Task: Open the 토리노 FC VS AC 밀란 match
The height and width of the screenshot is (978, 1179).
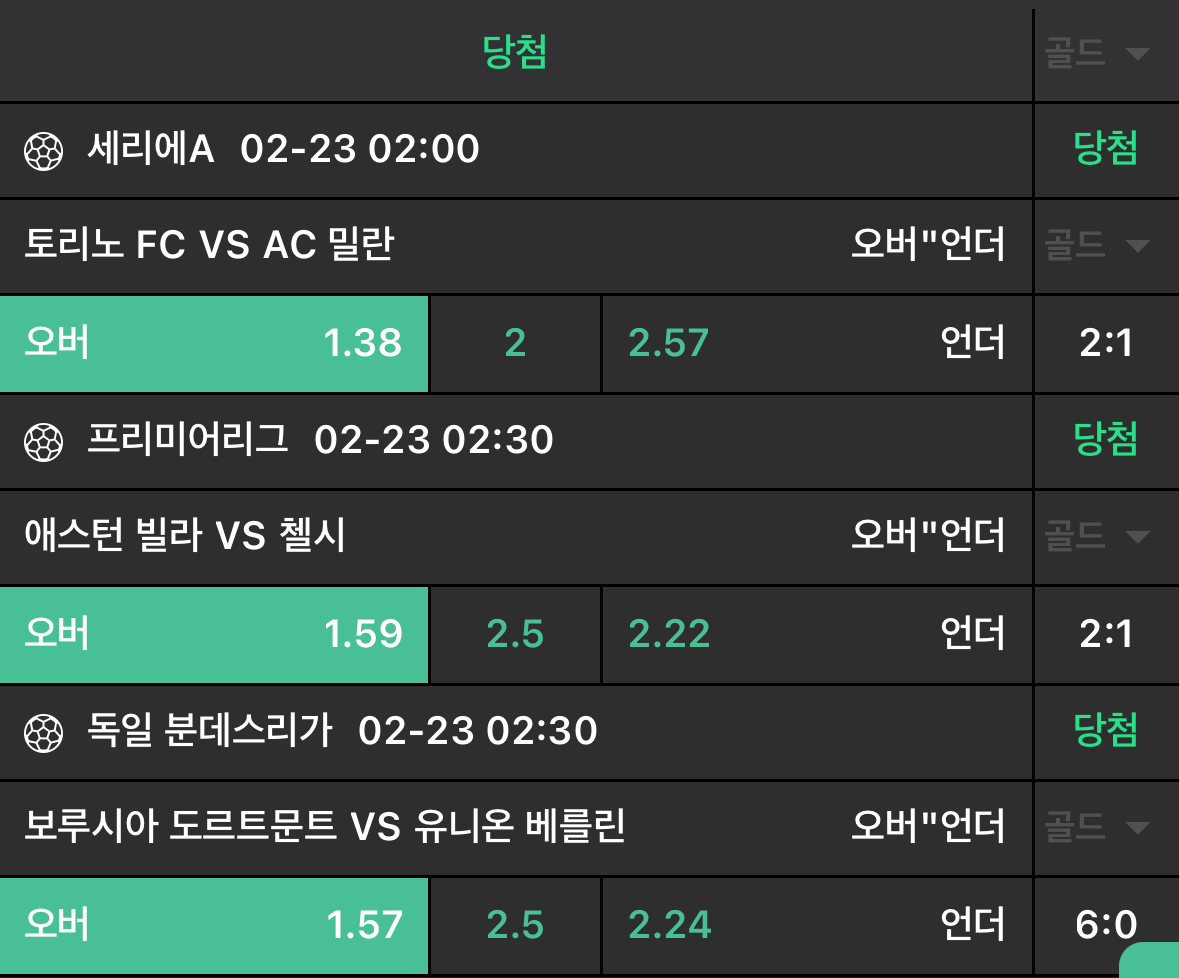Action: [209, 245]
